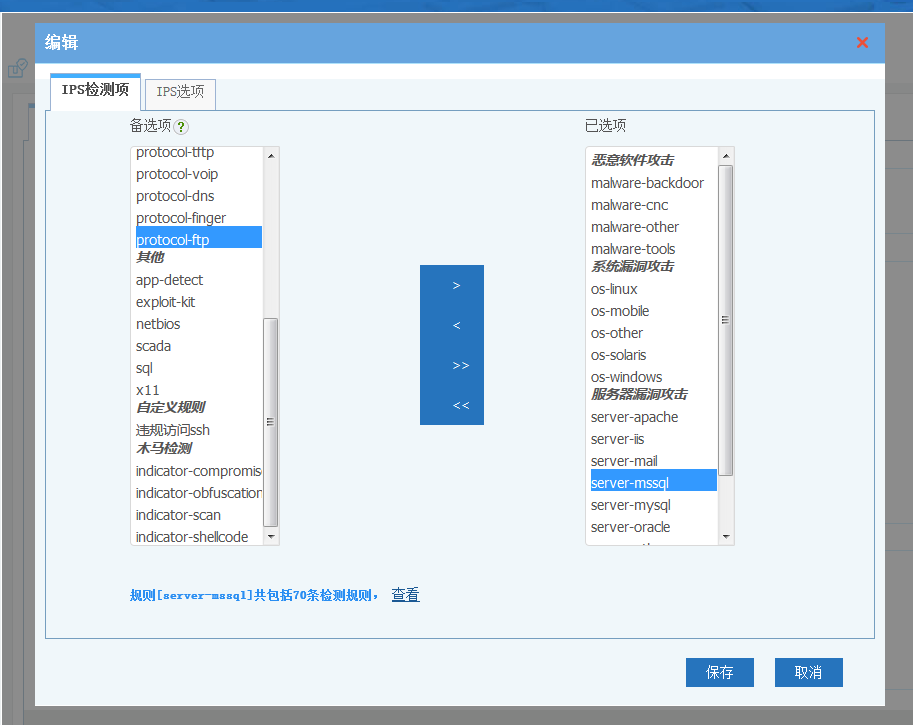Open the 查看 link for server-mssql rules
This screenshot has height=725, width=913.
point(405,595)
